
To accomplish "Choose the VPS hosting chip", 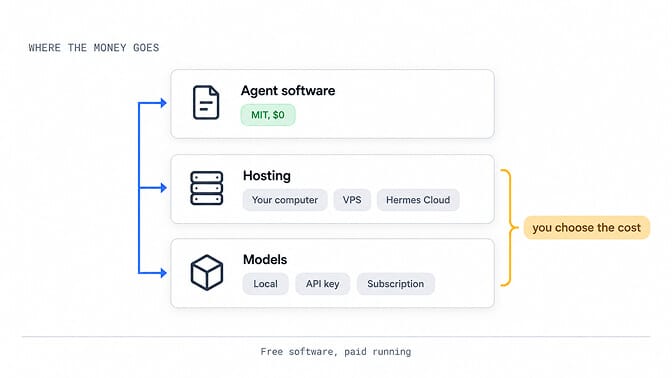I will click(x=352, y=200).
